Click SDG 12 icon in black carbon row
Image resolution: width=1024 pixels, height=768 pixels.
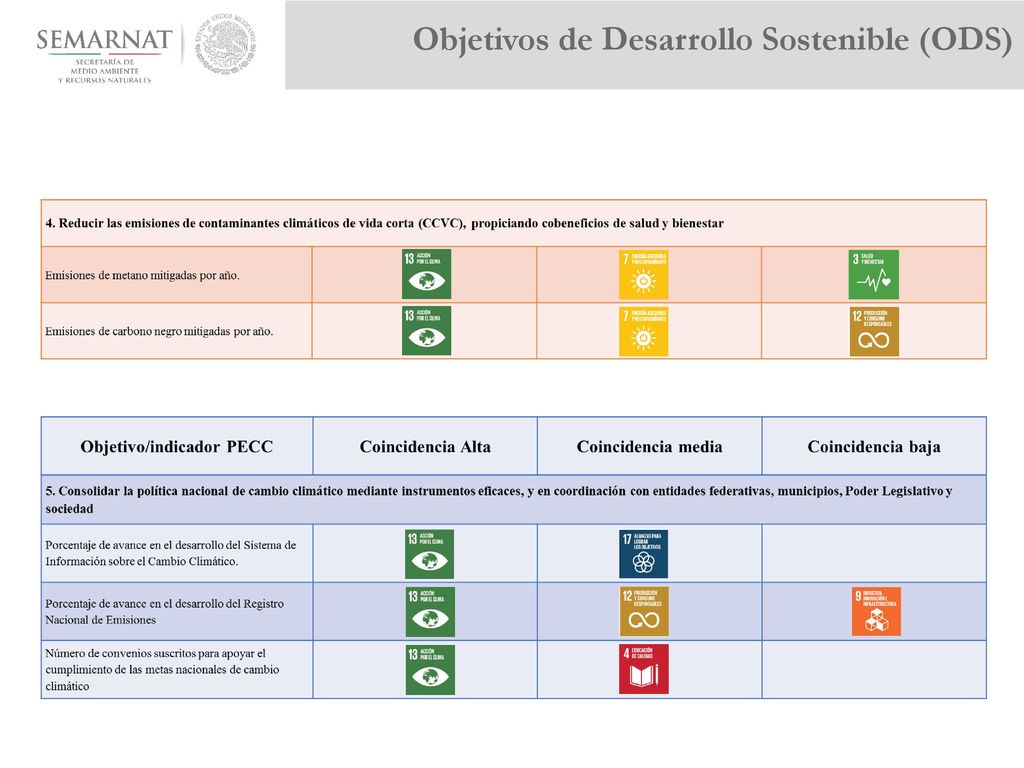point(874,332)
